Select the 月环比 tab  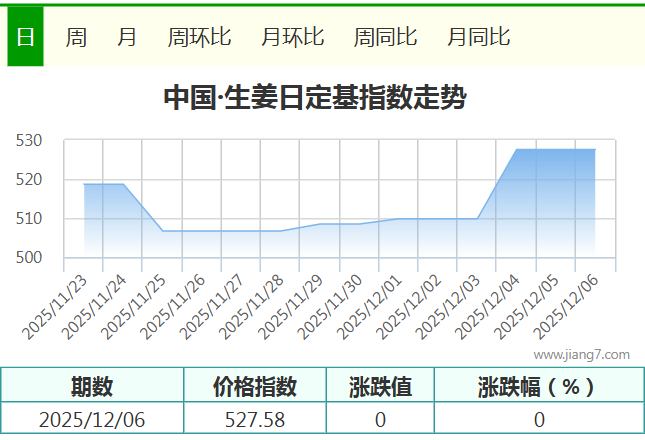(292, 37)
